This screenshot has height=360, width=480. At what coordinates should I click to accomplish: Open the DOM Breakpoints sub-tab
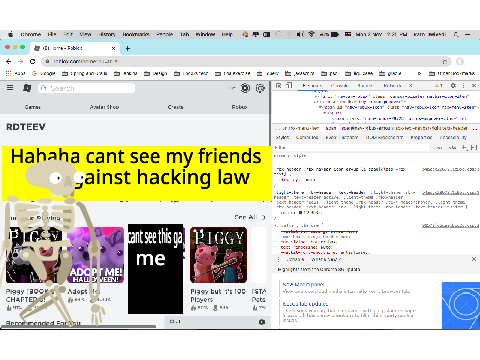point(384,137)
